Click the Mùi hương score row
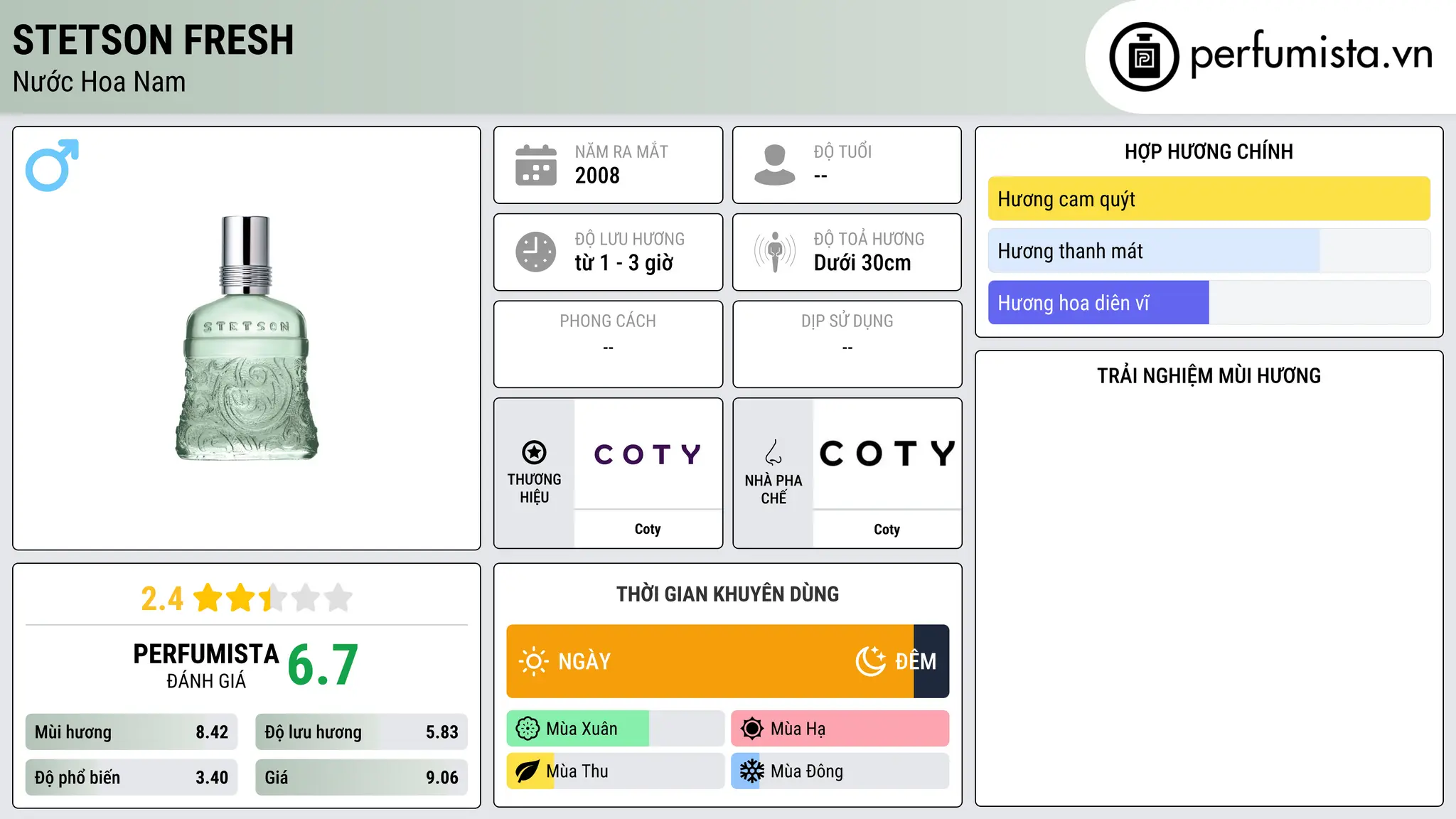Screen dimensions: 1456x819 tap(132, 732)
